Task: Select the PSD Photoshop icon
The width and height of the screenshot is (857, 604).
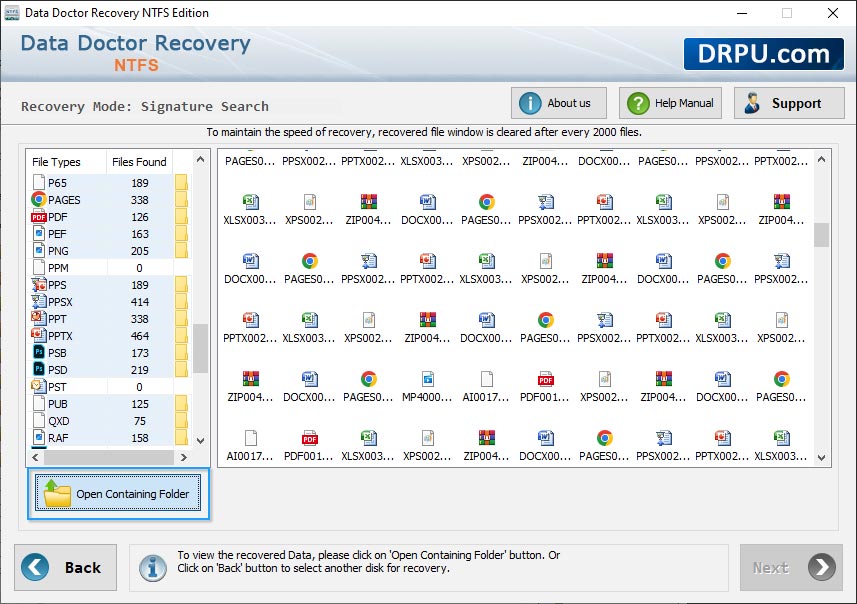Action: (39, 370)
